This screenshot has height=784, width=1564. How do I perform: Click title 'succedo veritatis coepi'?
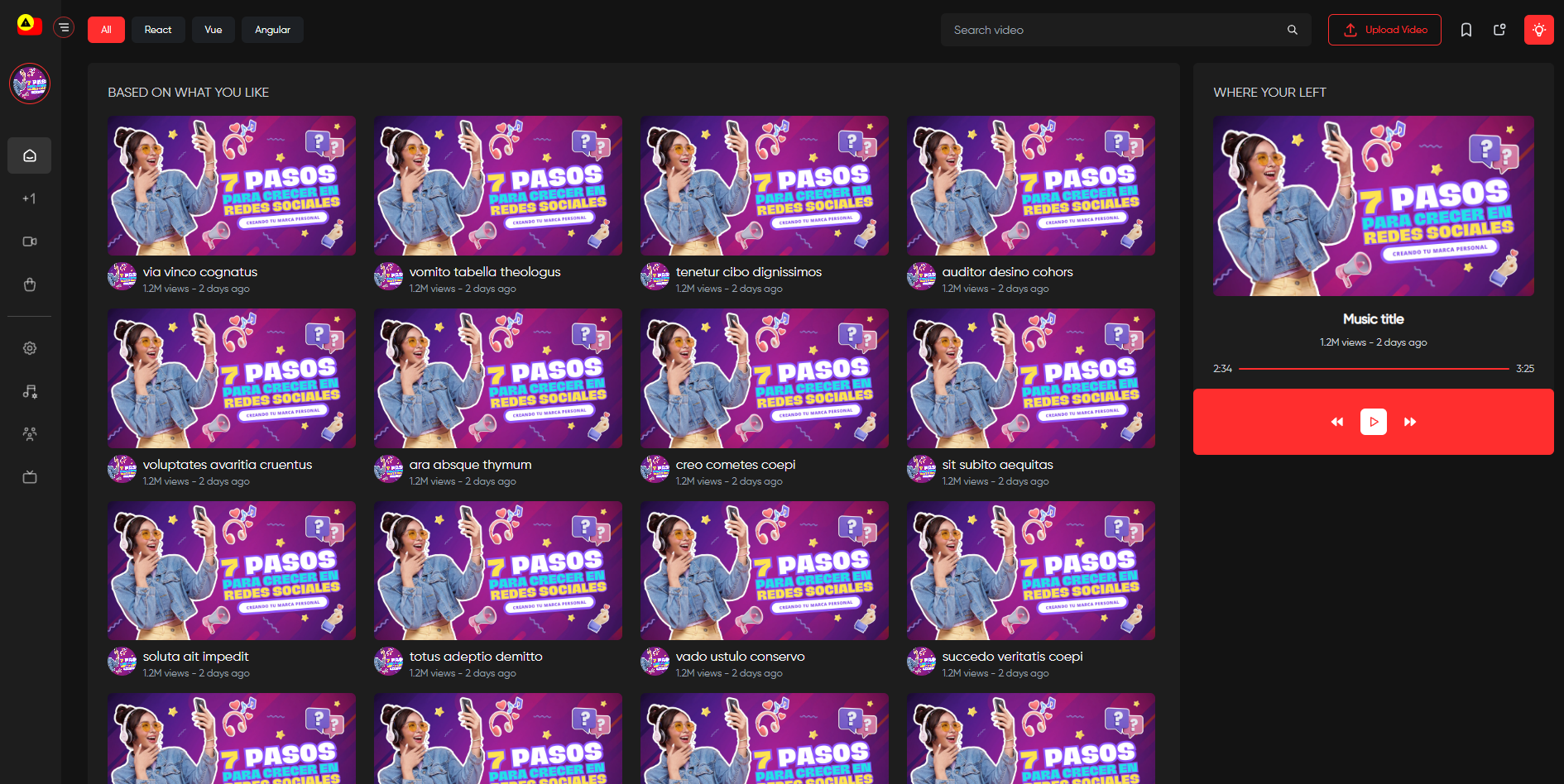click(x=1013, y=657)
